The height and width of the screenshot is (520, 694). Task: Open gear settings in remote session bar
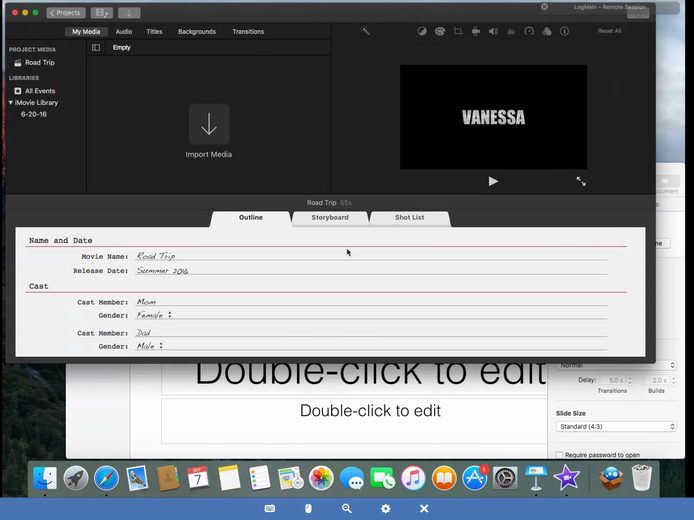point(386,508)
